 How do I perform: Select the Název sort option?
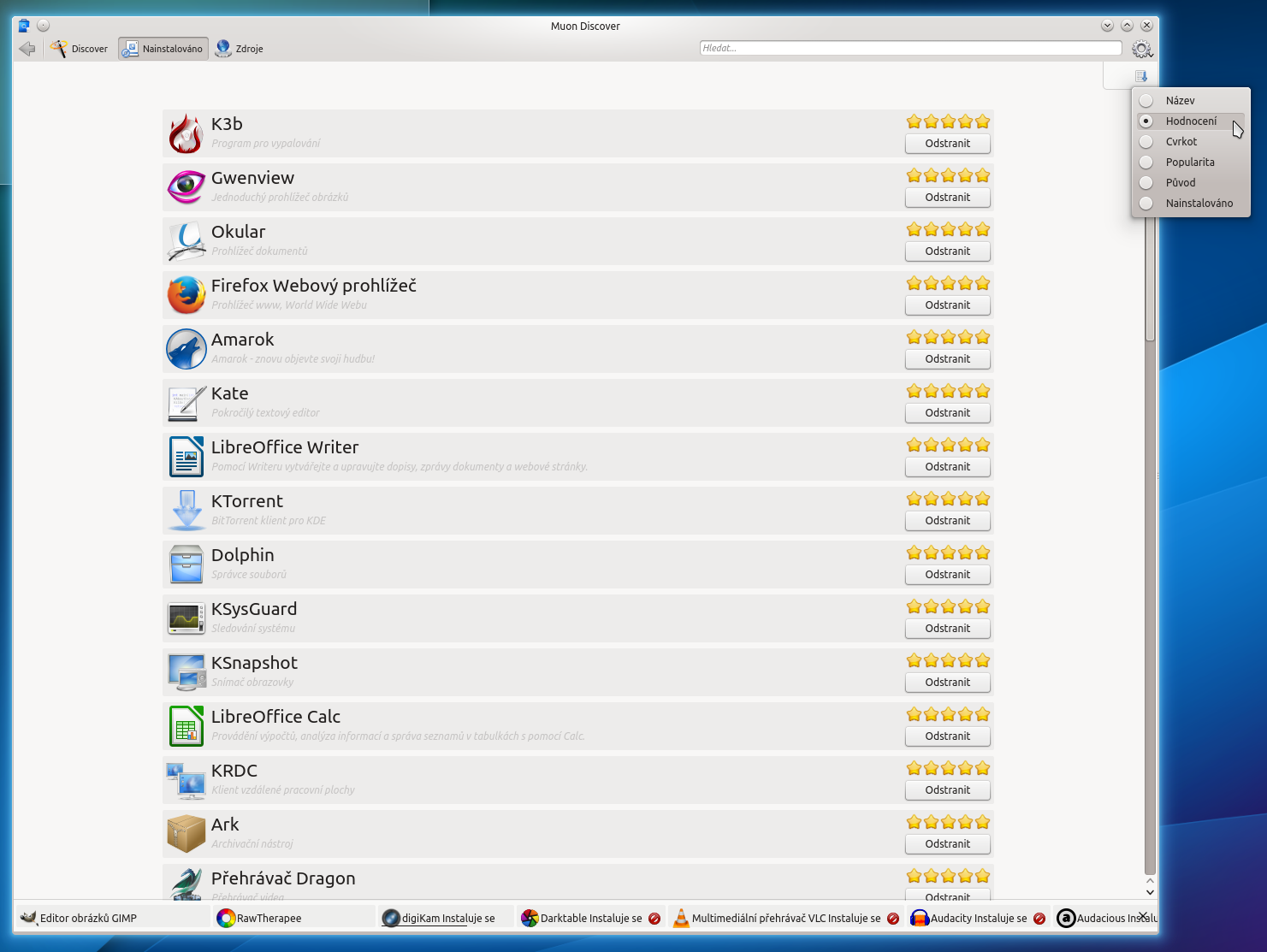coord(1190,100)
